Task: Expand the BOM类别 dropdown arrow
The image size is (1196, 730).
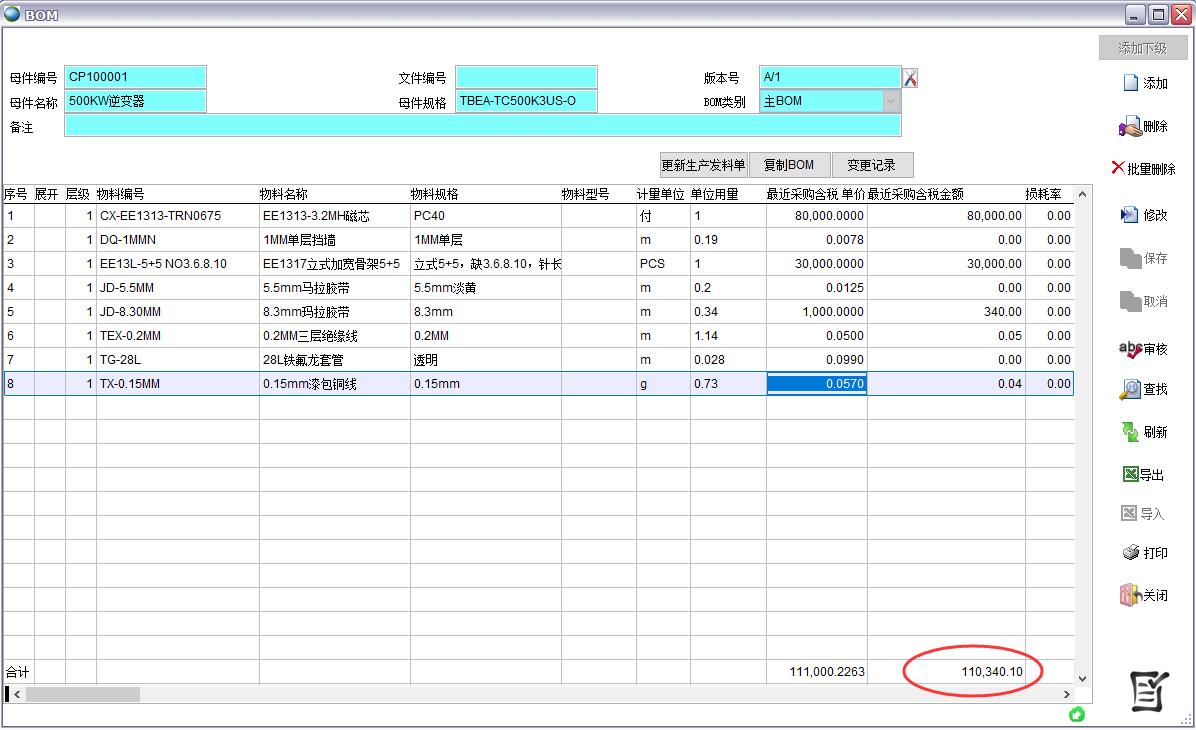Action: [890, 101]
